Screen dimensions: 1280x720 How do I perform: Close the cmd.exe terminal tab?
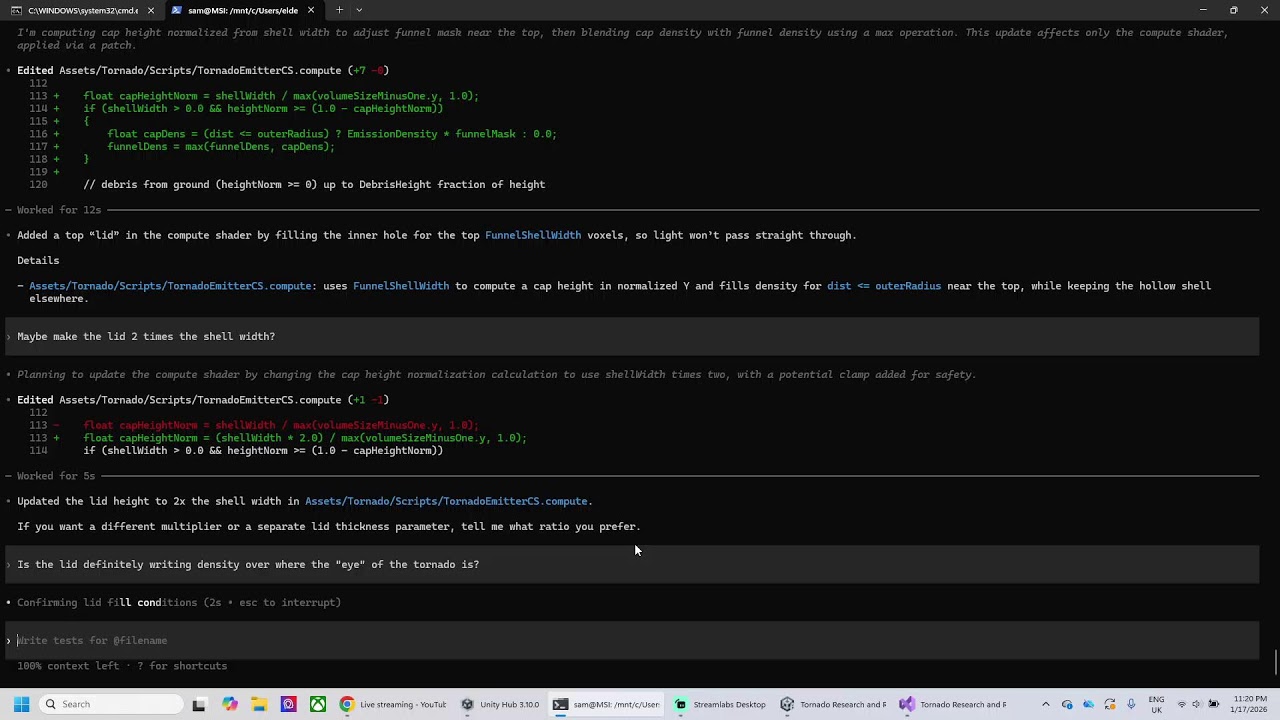(x=150, y=10)
